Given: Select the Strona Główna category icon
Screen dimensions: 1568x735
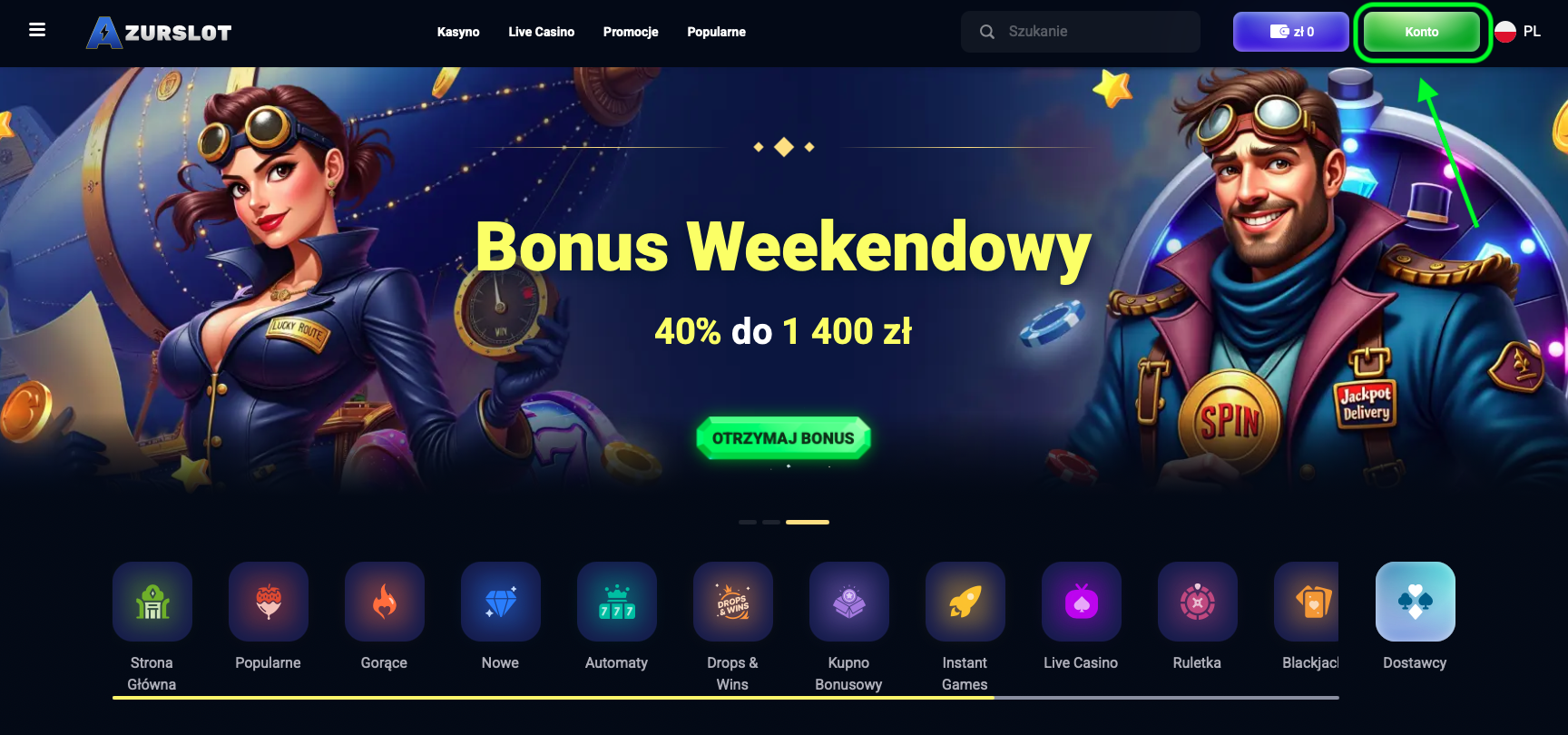Looking at the screenshot, I should [152, 602].
